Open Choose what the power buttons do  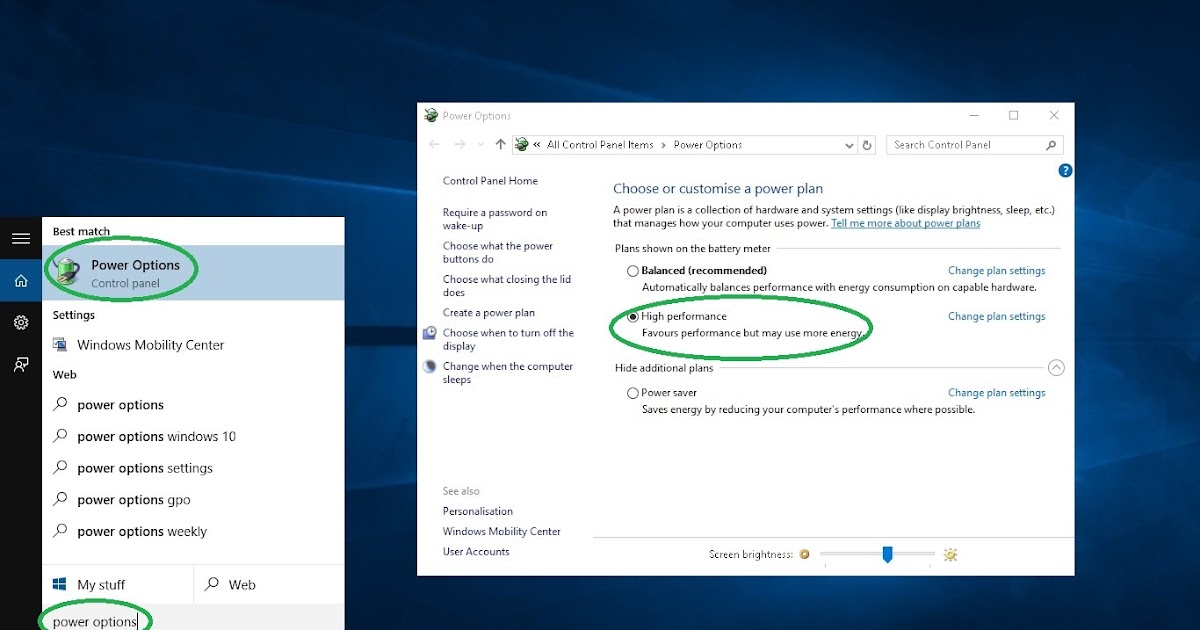click(x=498, y=252)
